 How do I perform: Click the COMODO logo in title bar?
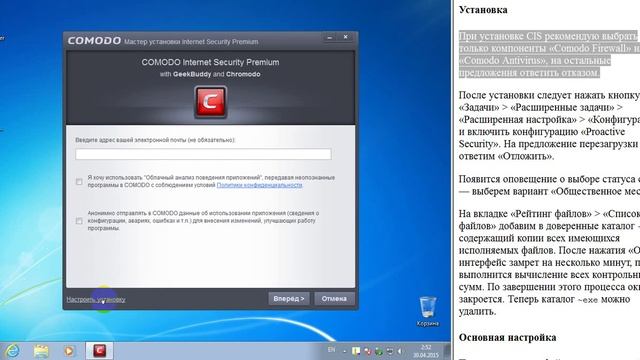tap(94, 41)
